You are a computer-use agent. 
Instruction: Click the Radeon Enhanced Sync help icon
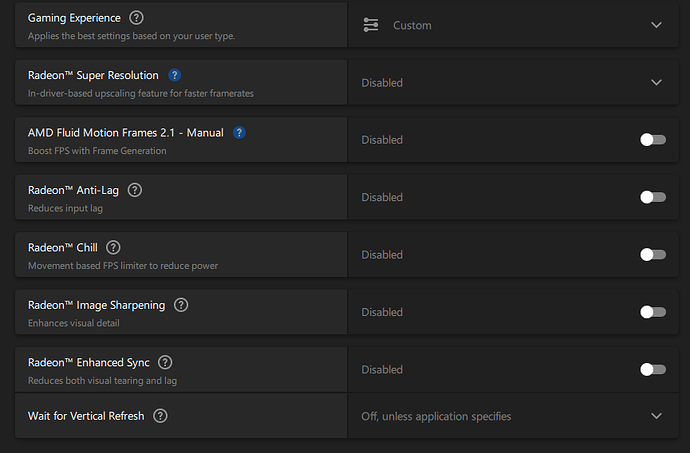pos(165,362)
